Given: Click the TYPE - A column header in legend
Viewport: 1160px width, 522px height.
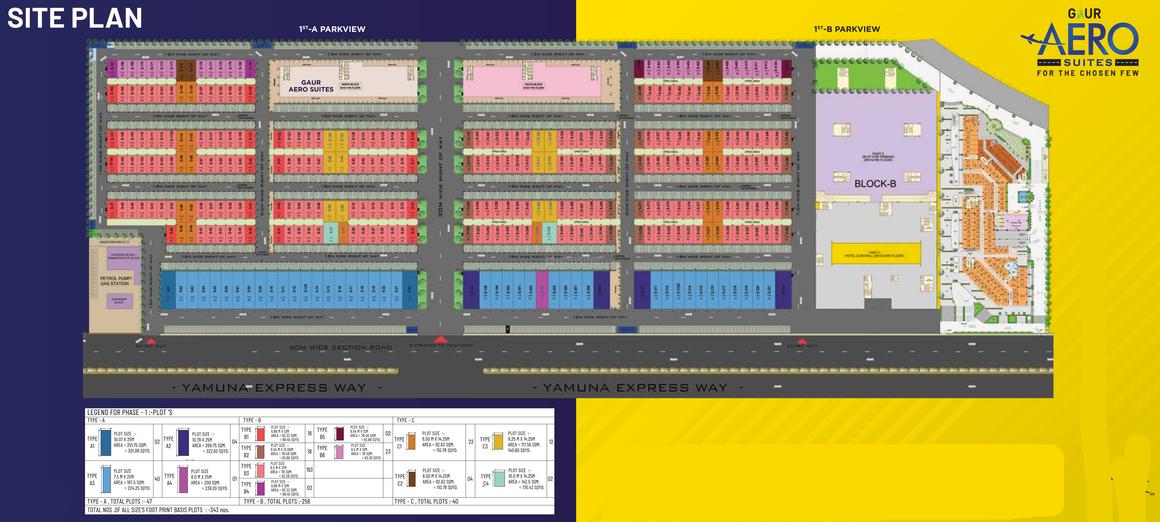Looking at the screenshot, I should [x=97, y=420].
